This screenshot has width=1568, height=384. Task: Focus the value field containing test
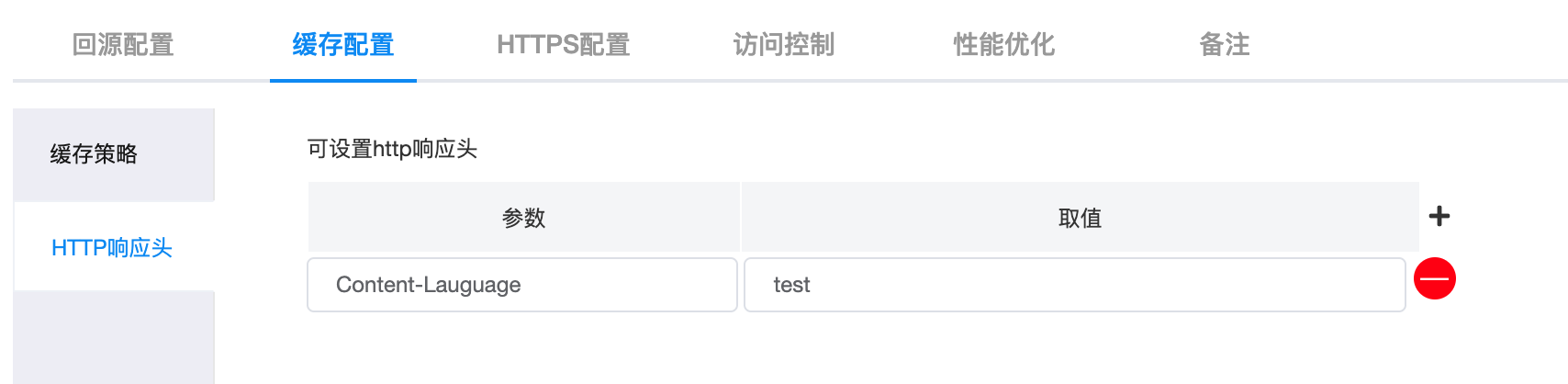[1075, 285]
